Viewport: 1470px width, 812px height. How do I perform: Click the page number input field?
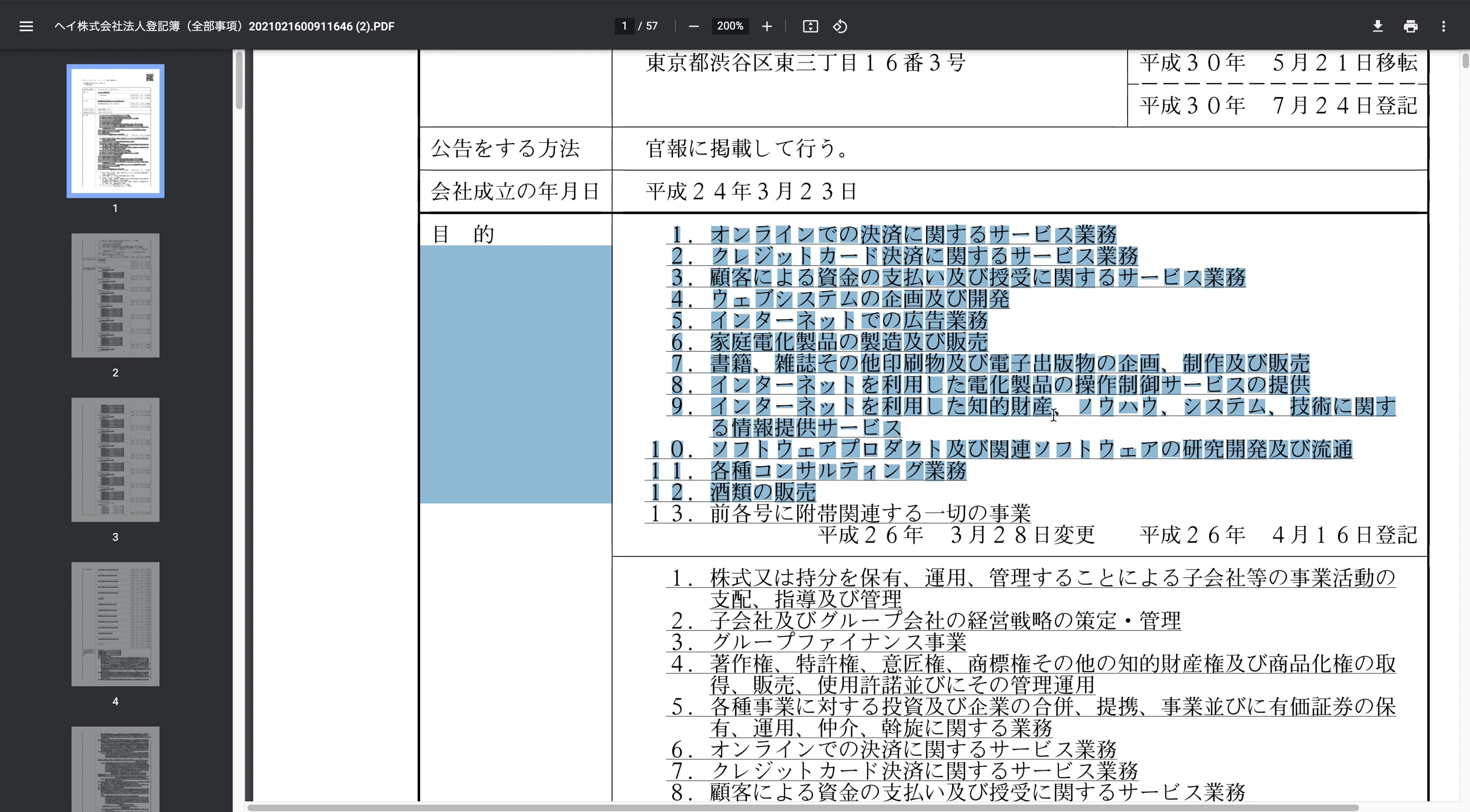pyautogui.click(x=624, y=27)
